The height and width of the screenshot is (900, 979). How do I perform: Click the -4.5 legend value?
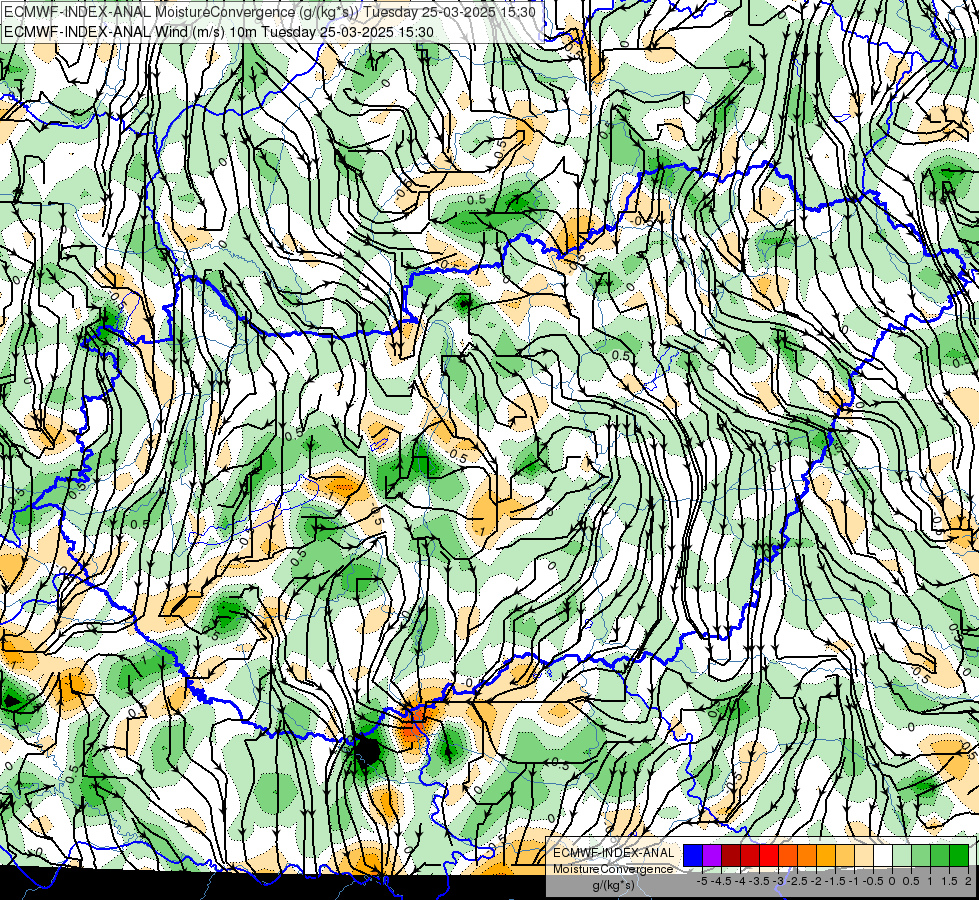coord(721,881)
